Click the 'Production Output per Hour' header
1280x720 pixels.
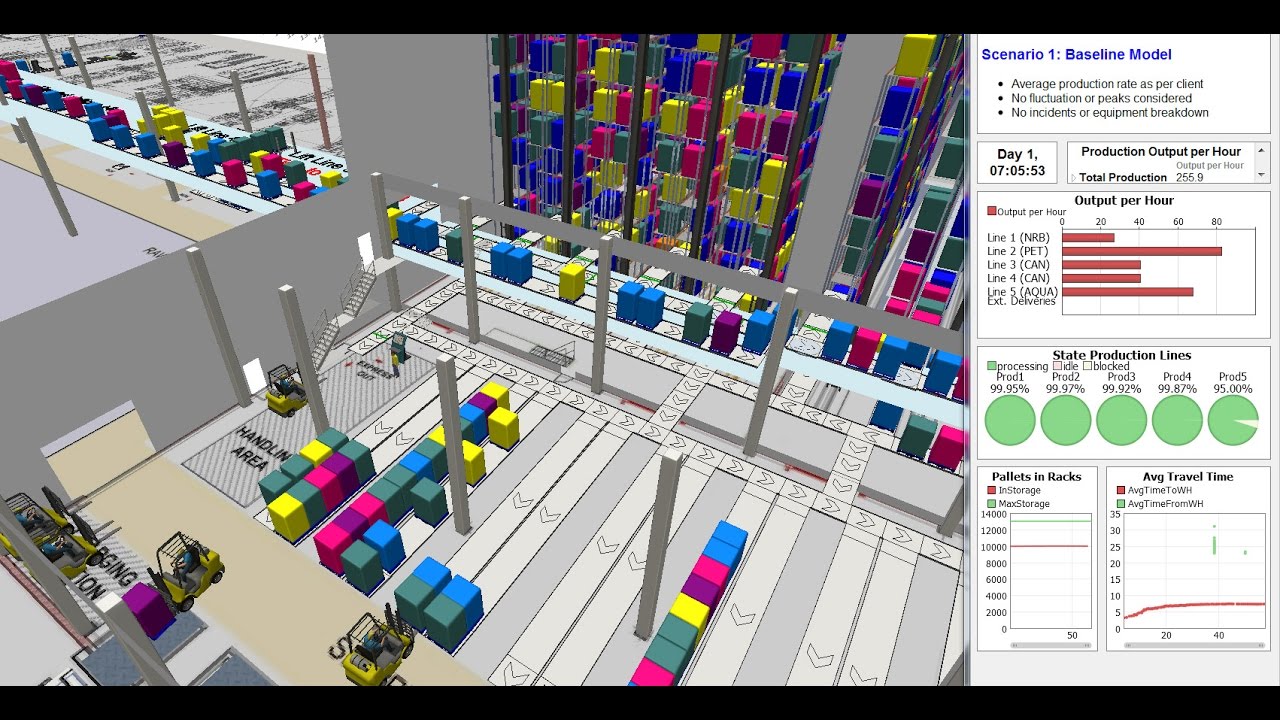click(1161, 152)
